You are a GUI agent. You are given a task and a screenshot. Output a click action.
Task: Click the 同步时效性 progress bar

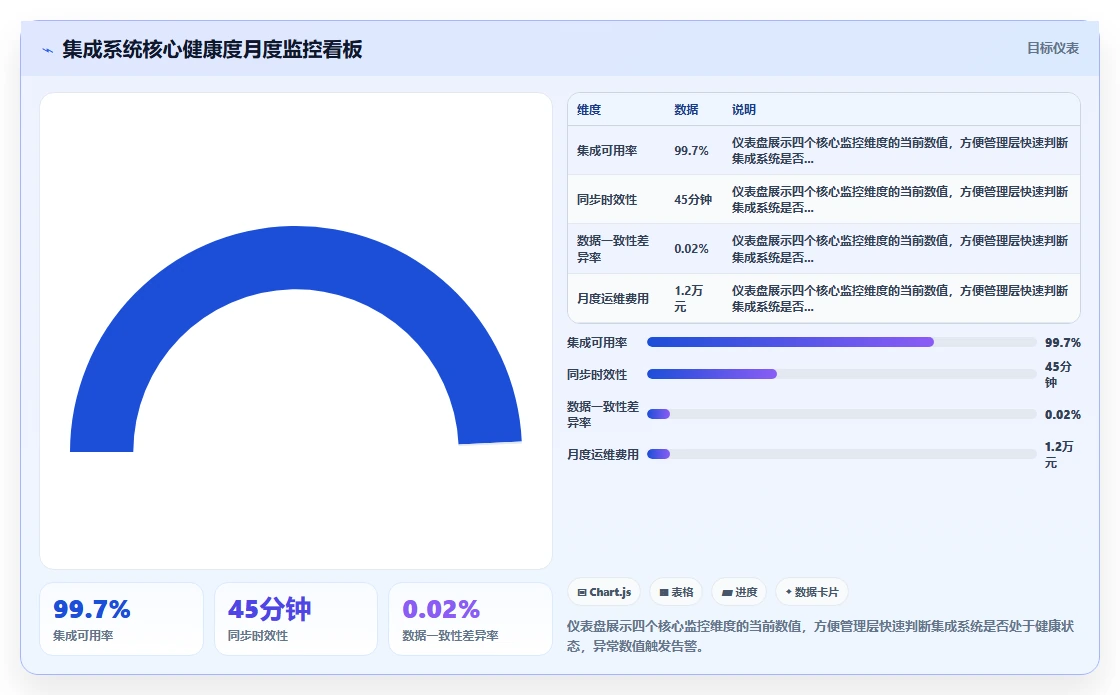pos(841,374)
